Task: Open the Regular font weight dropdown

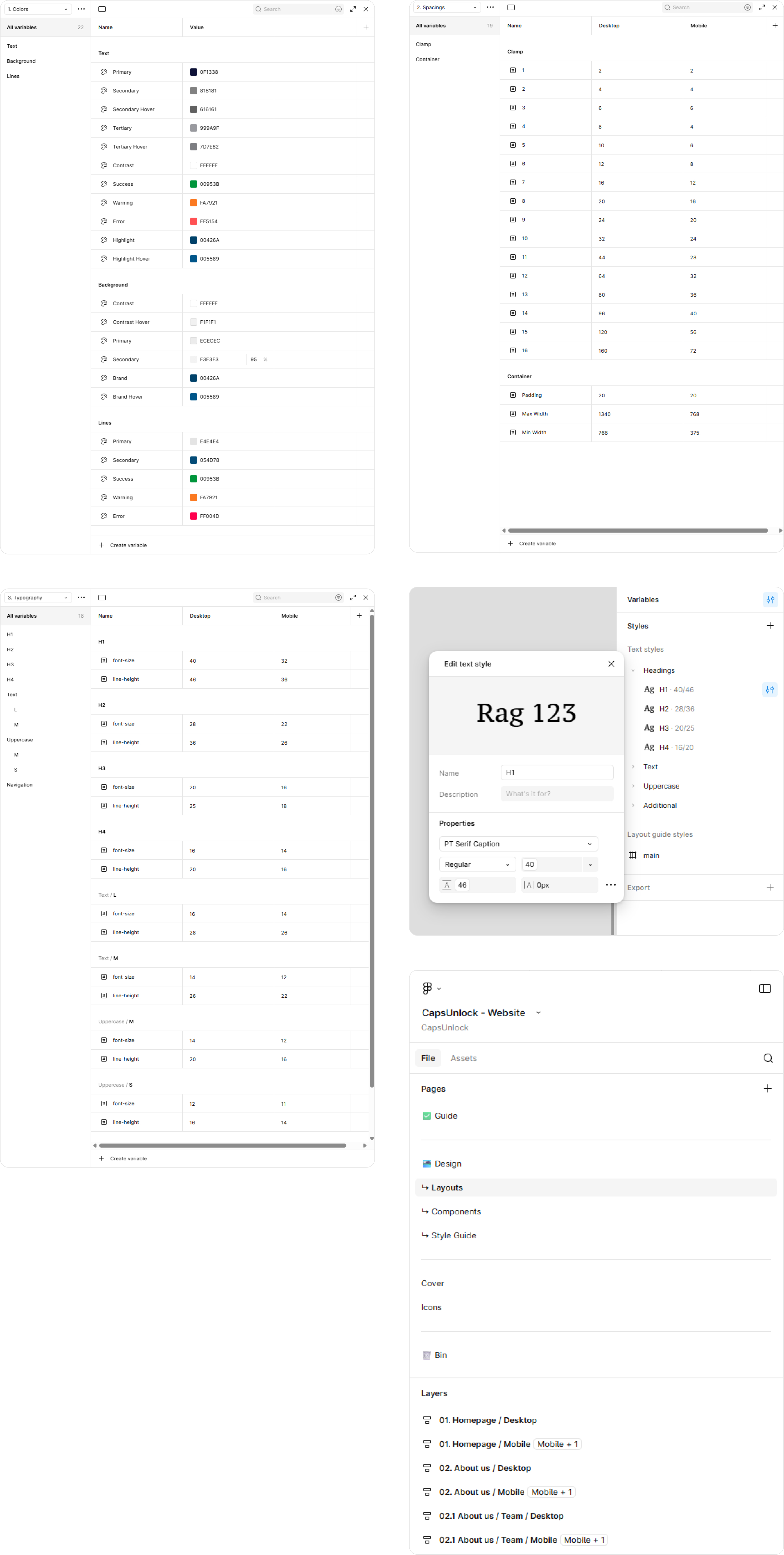Action: [477, 864]
